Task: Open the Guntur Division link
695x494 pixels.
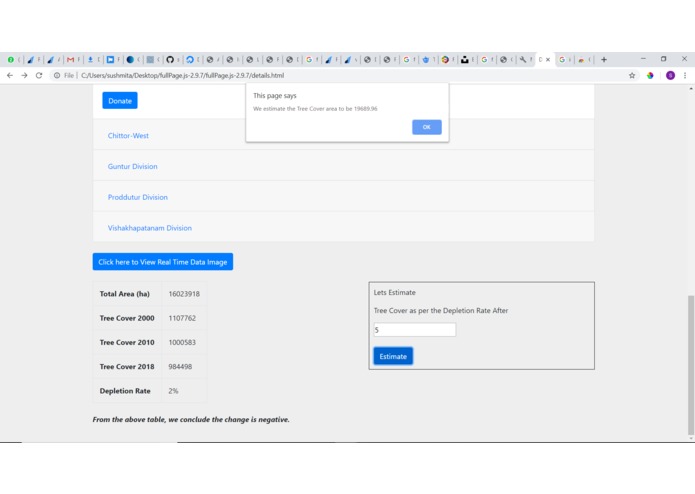Action: click(x=133, y=166)
